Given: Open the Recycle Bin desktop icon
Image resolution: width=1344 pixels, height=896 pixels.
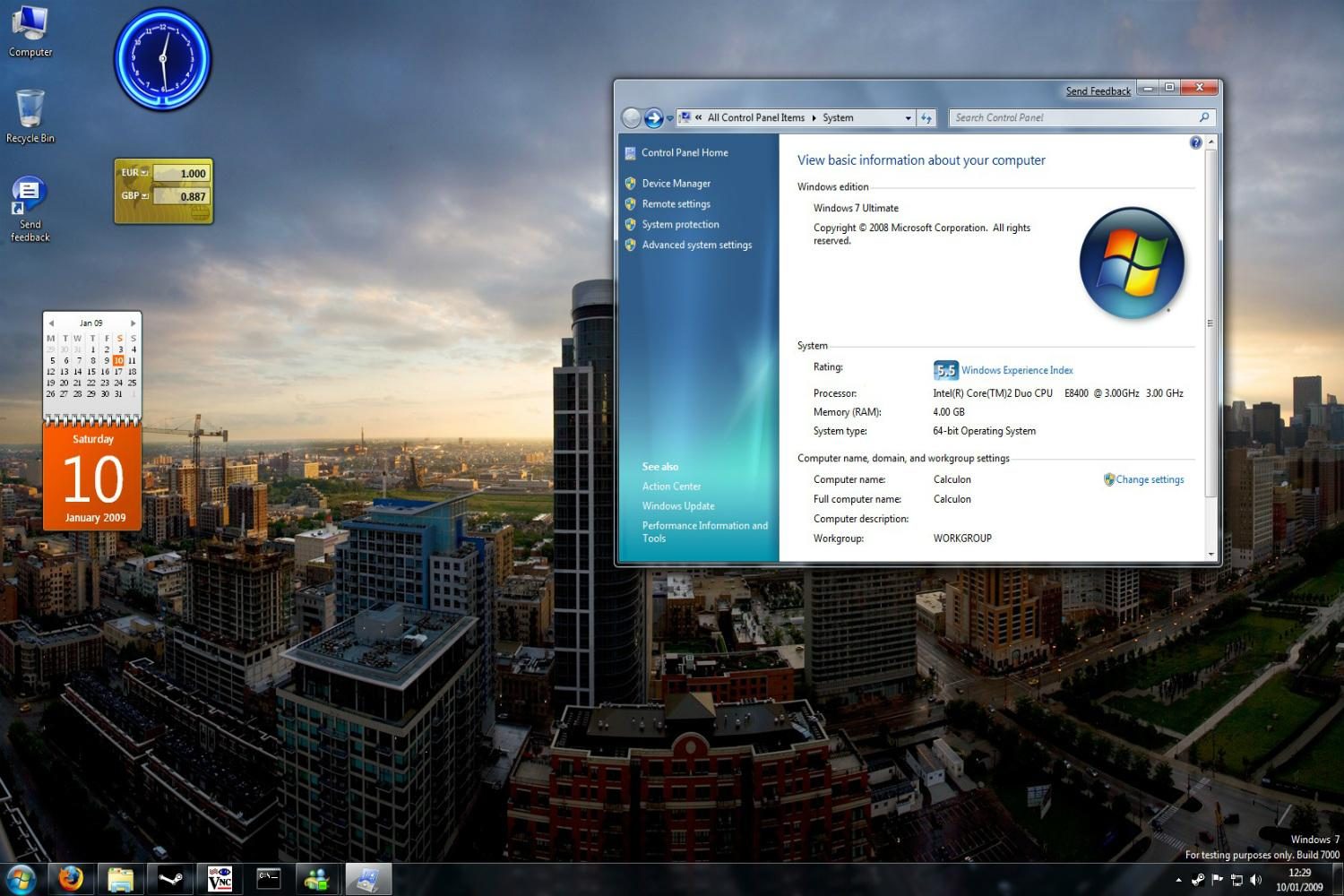Looking at the screenshot, I should click(x=30, y=116).
